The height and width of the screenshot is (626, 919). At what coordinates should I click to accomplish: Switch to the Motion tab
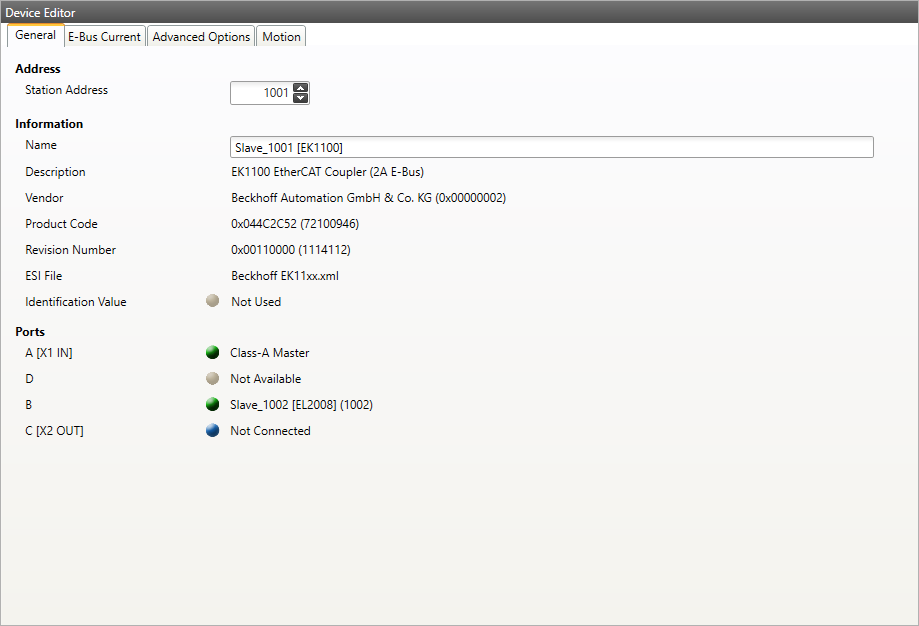pyautogui.click(x=281, y=37)
